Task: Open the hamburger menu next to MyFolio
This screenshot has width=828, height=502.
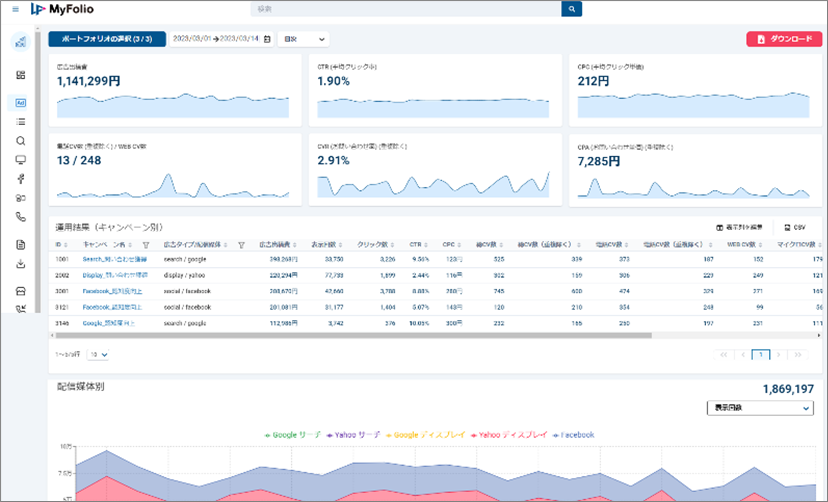Action: point(16,9)
